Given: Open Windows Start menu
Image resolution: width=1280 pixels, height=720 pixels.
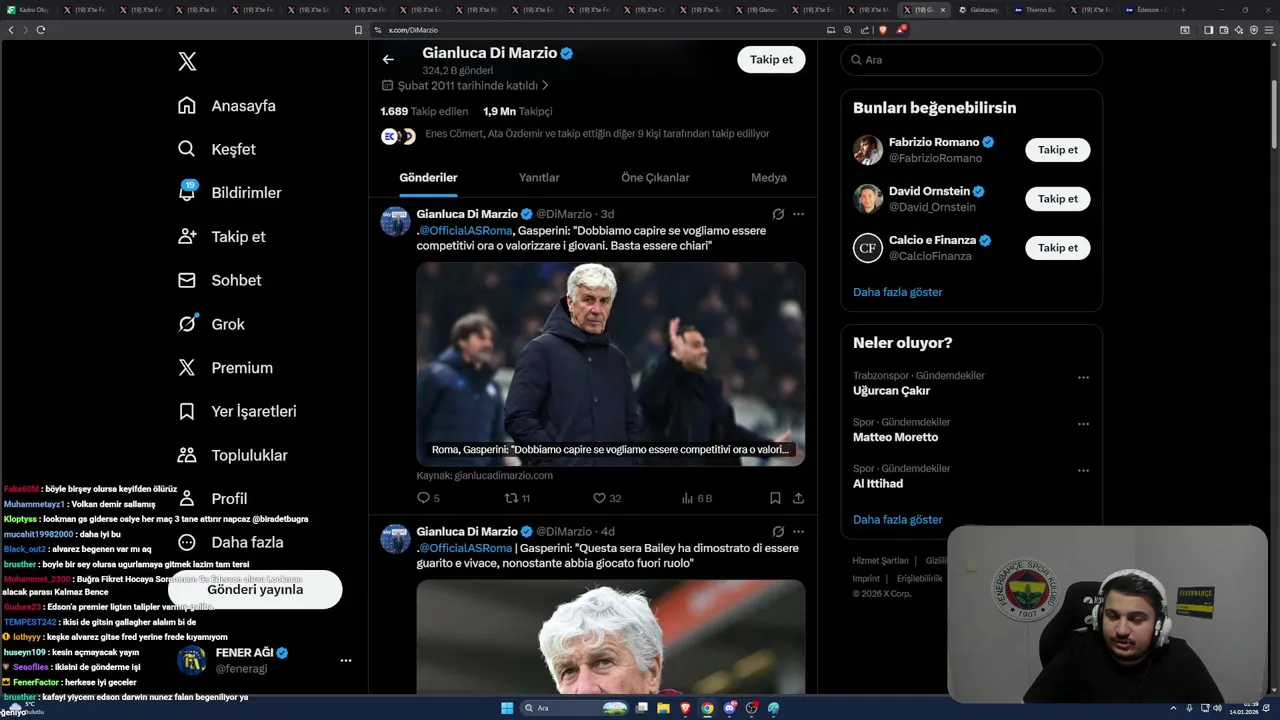Looking at the screenshot, I should click(507, 708).
